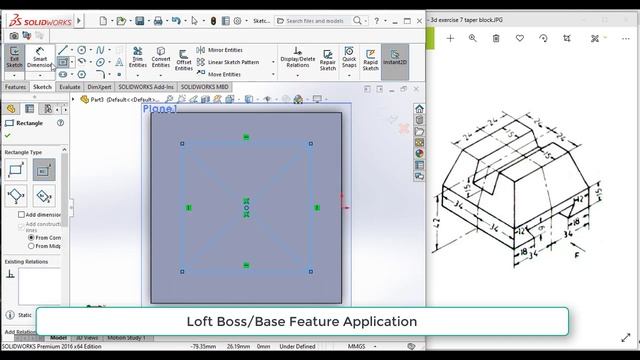Viewport: 640px width, 360px height.
Task: Select the Center Rectangle tool in ribbon
Action: (x=62, y=62)
